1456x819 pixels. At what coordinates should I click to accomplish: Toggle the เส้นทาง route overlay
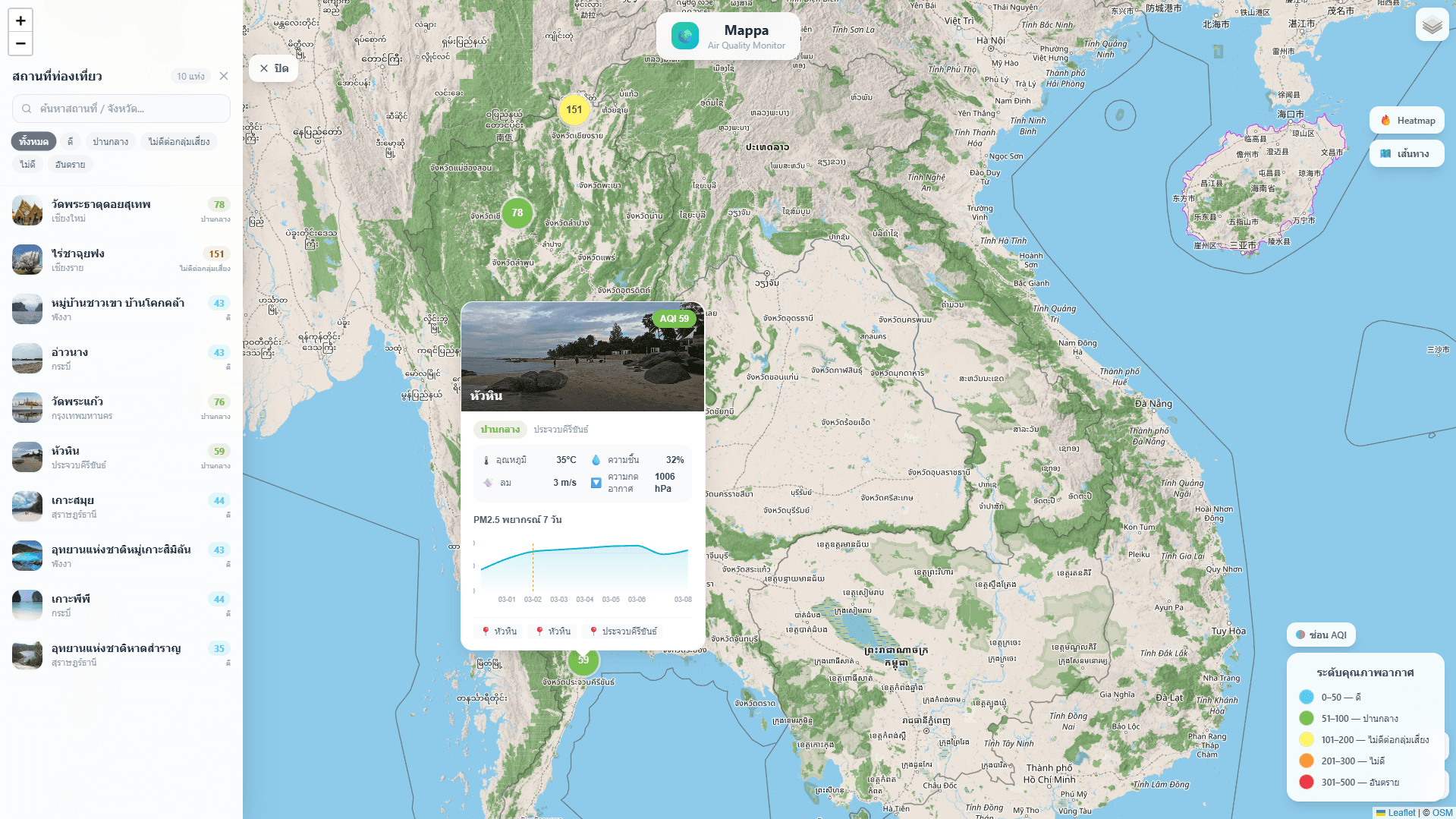tap(1407, 154)
